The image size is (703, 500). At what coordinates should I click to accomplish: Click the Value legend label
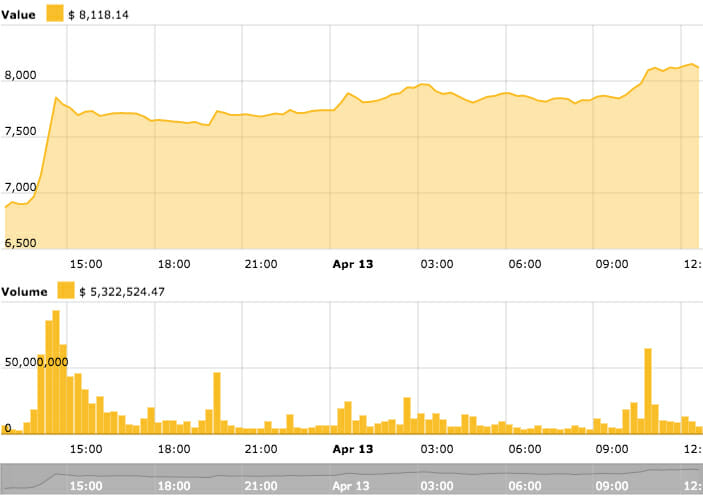pyautogui.click(x=18, y=14)
